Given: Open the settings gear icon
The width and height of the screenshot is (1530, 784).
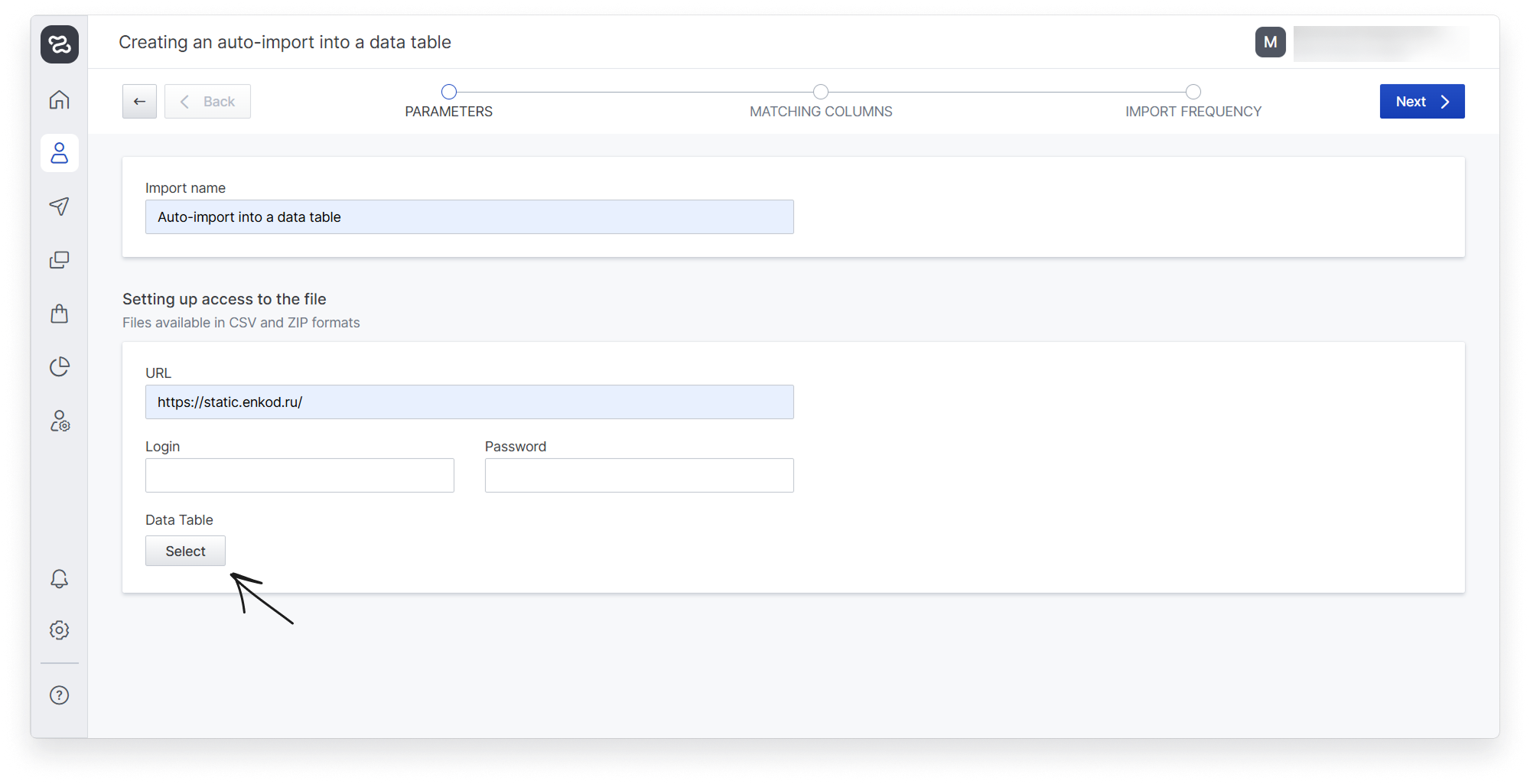Looking at the screenshot, I should (x=60, y=630).
